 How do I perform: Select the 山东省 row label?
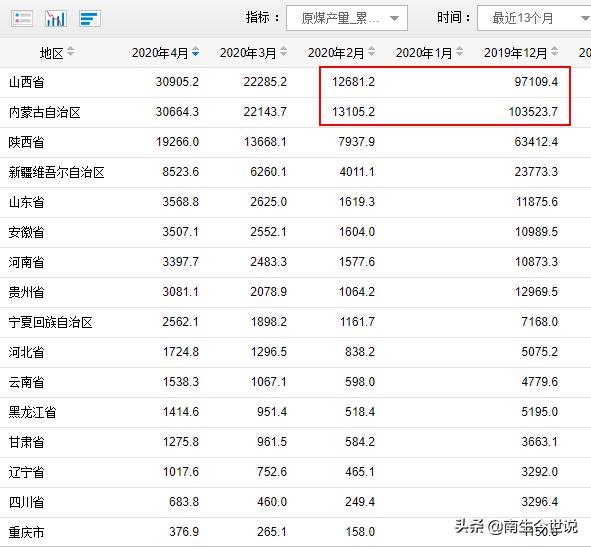pos(26,202)
